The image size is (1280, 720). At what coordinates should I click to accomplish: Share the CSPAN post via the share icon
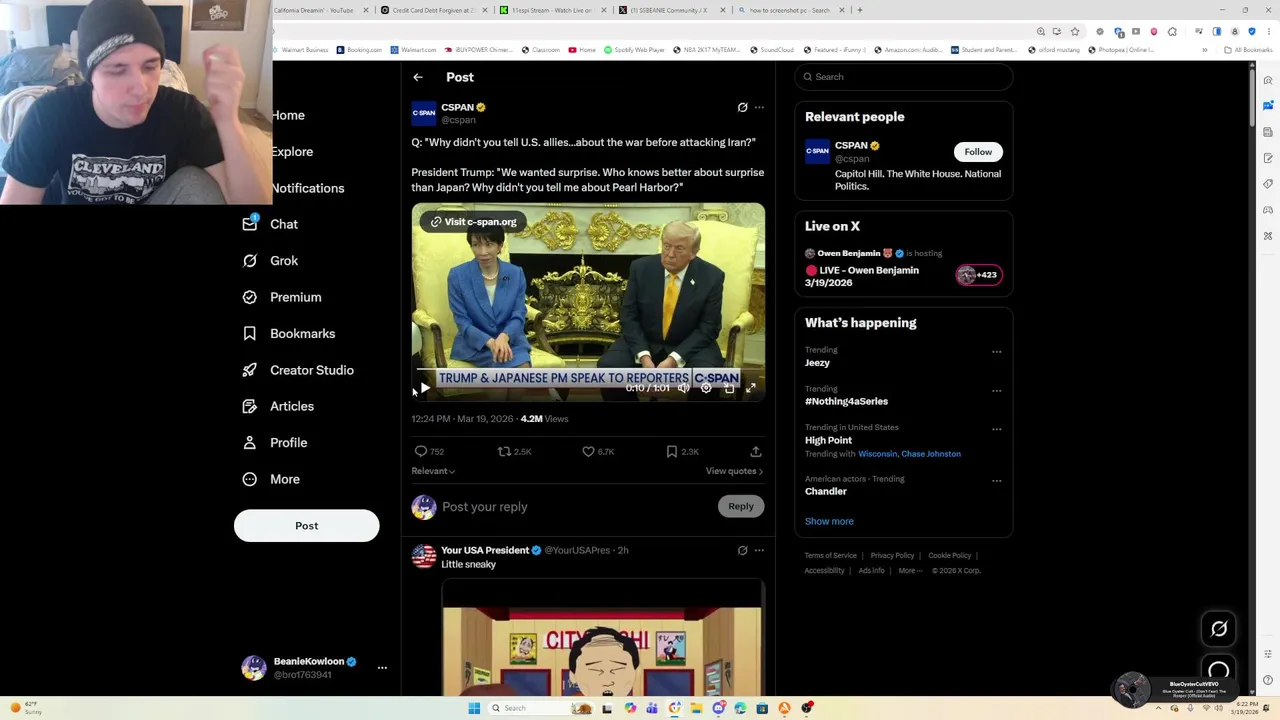tap(756, 452)
